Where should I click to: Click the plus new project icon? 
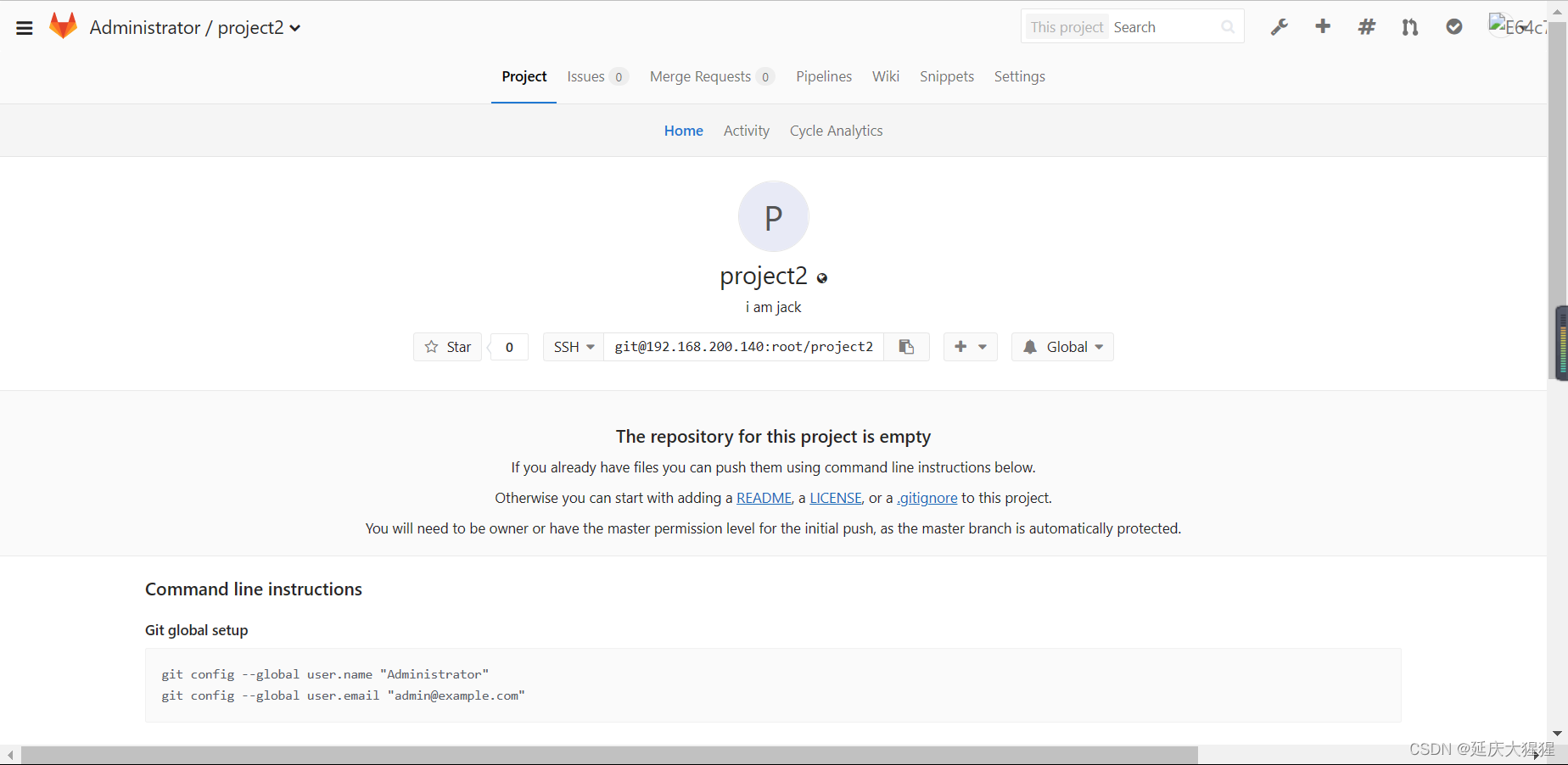click(x=1323, y=26)
